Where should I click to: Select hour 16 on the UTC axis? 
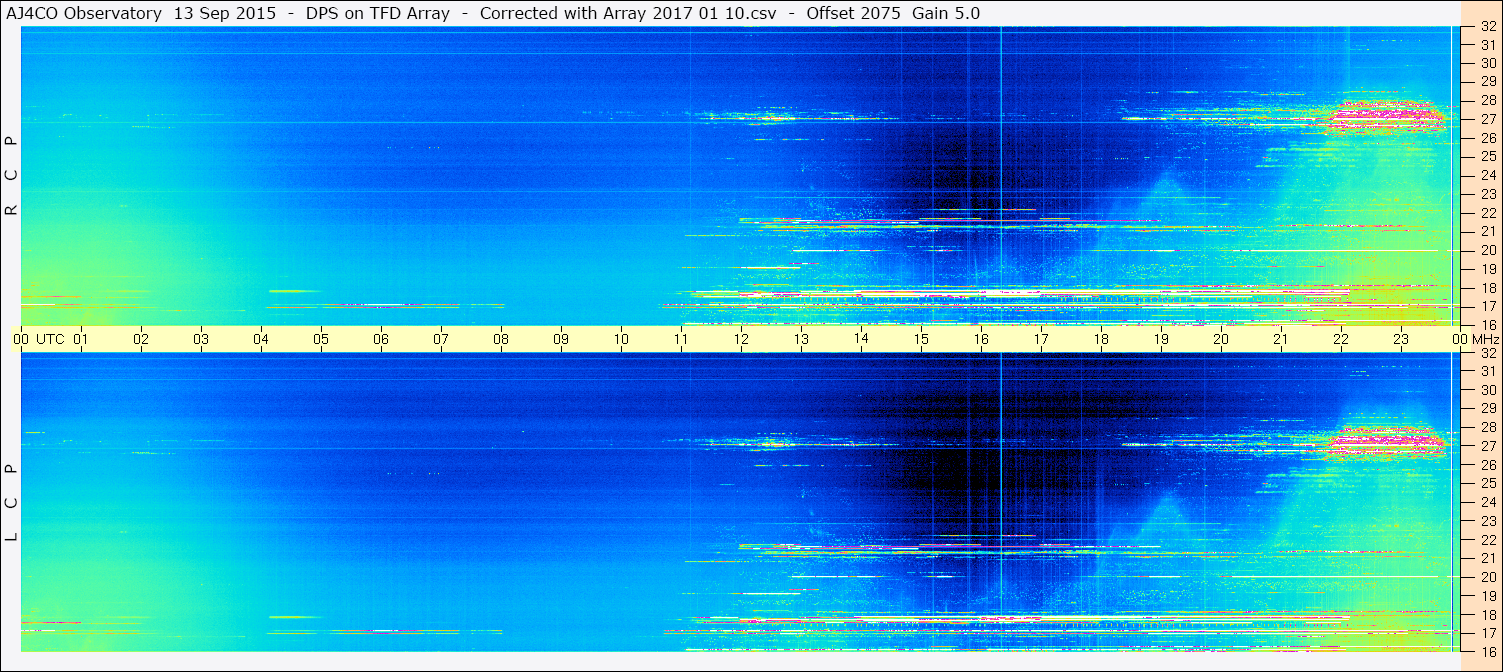tap(981, 339)
